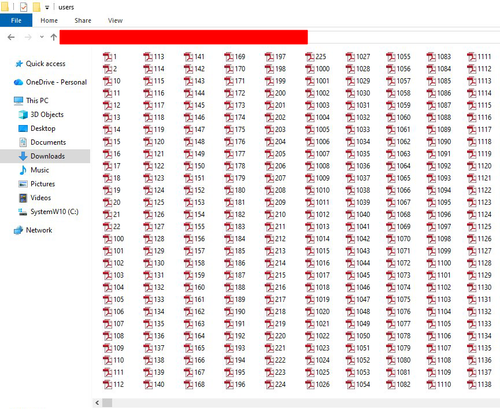Image resolution: width=500 pixels, height=409 pixels.
Task: Select PDF file icon named 197
Action: pyautogui.click(x=269, y=57)
